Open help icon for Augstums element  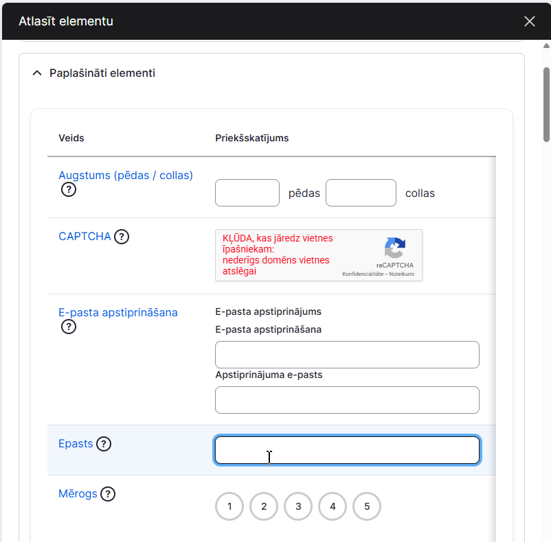[69, 190]
